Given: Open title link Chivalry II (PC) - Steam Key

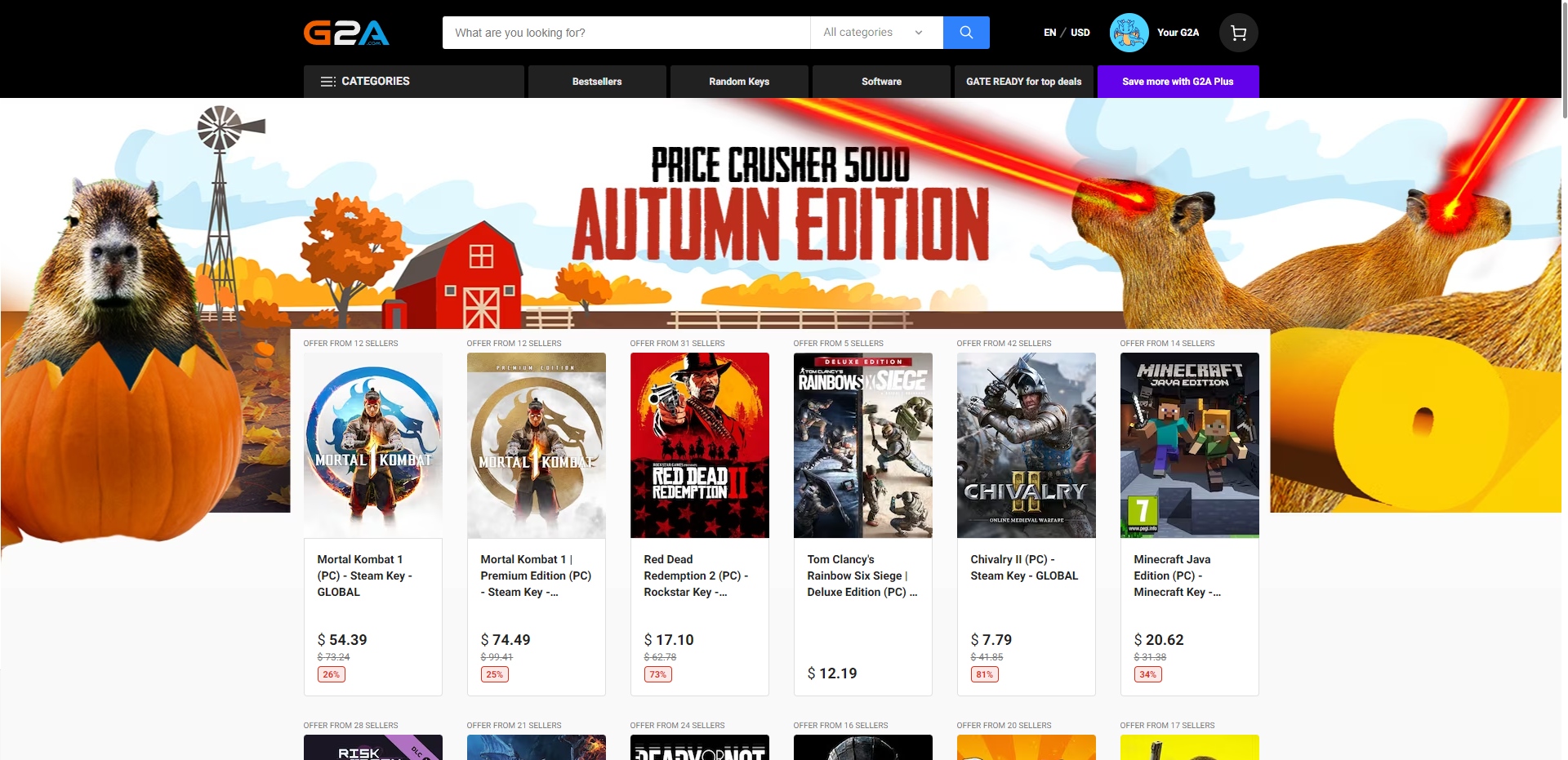Looking at the screenshot, I should tap(1024, 567).
